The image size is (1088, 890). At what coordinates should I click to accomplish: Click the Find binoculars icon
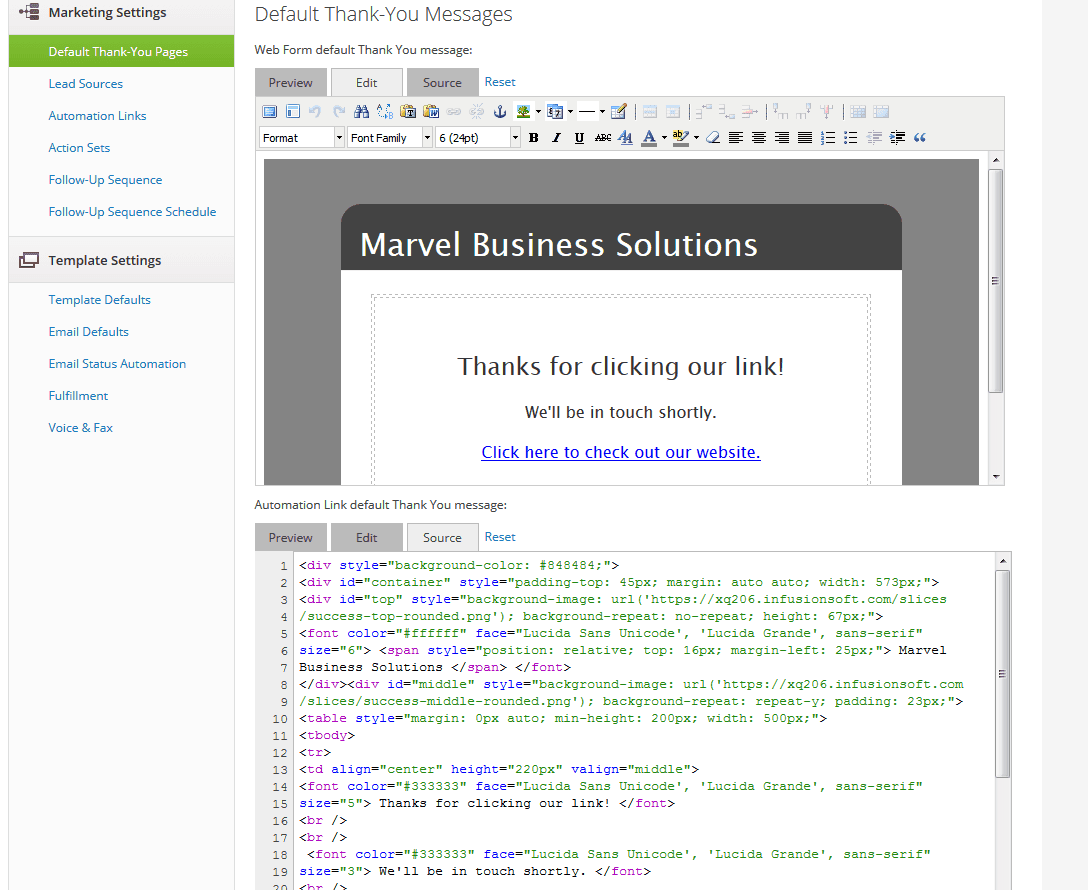pyautogui.click(x=362, y=112)
